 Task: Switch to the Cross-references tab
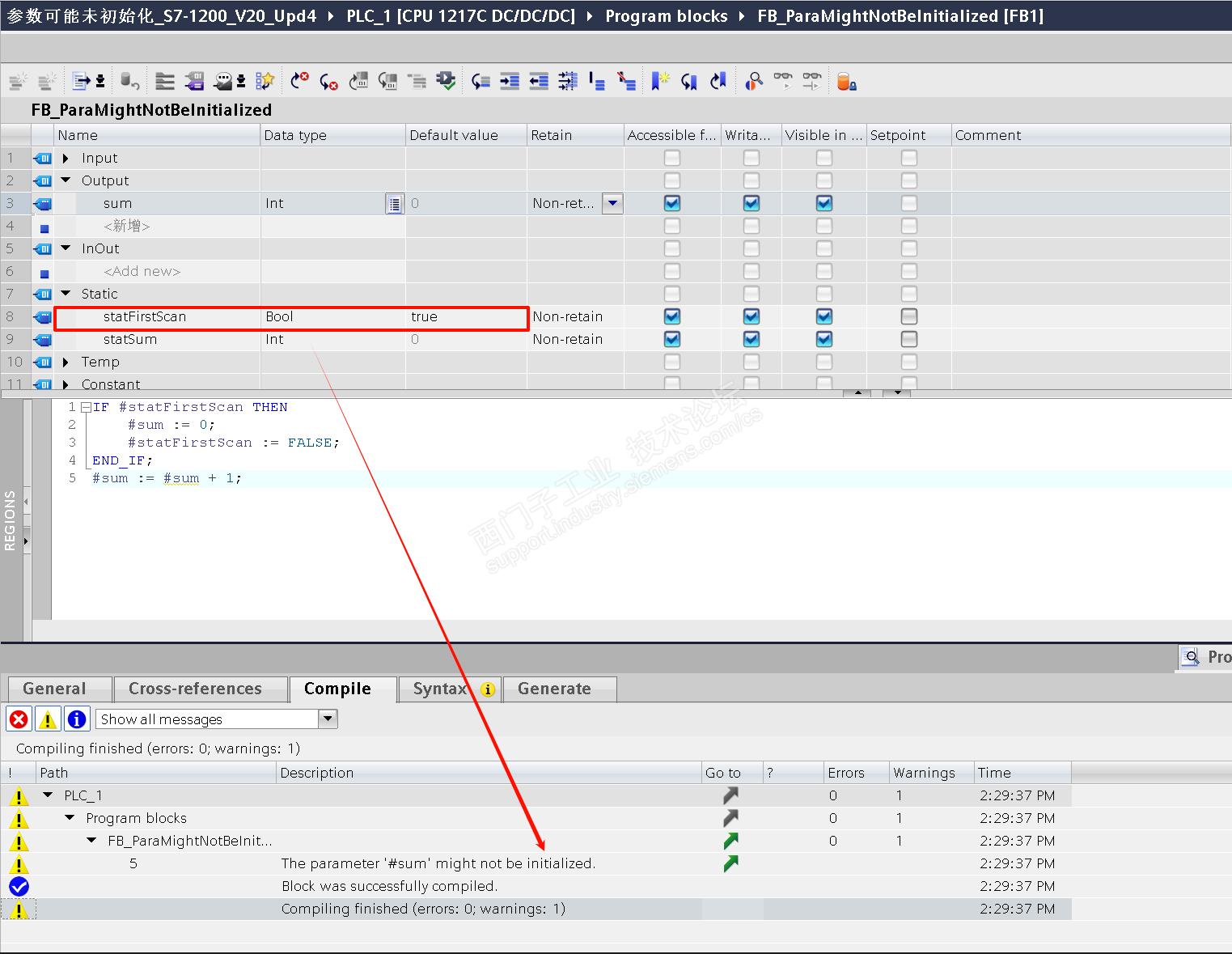(x=201, y=689)
